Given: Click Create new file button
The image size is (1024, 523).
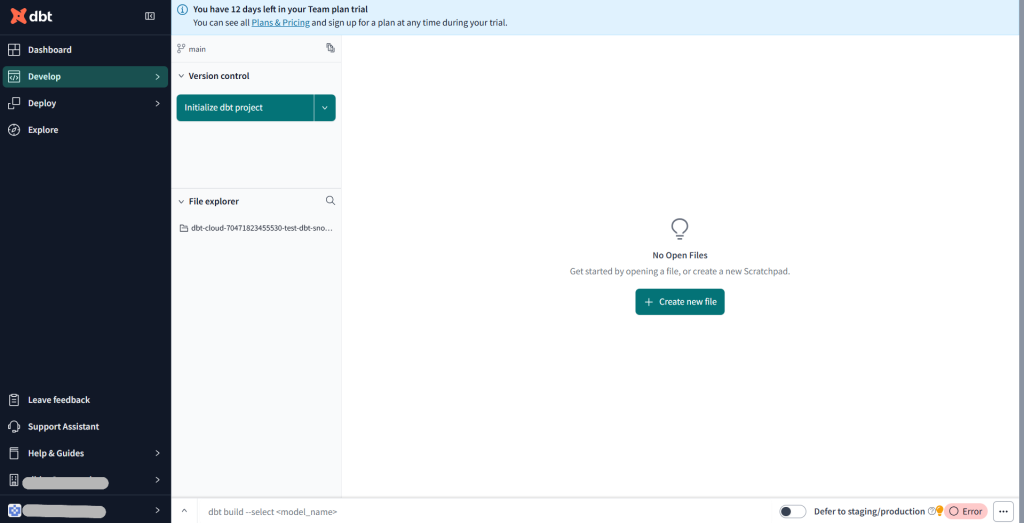Looking at the screenshot, I should (x=680, y=302).
